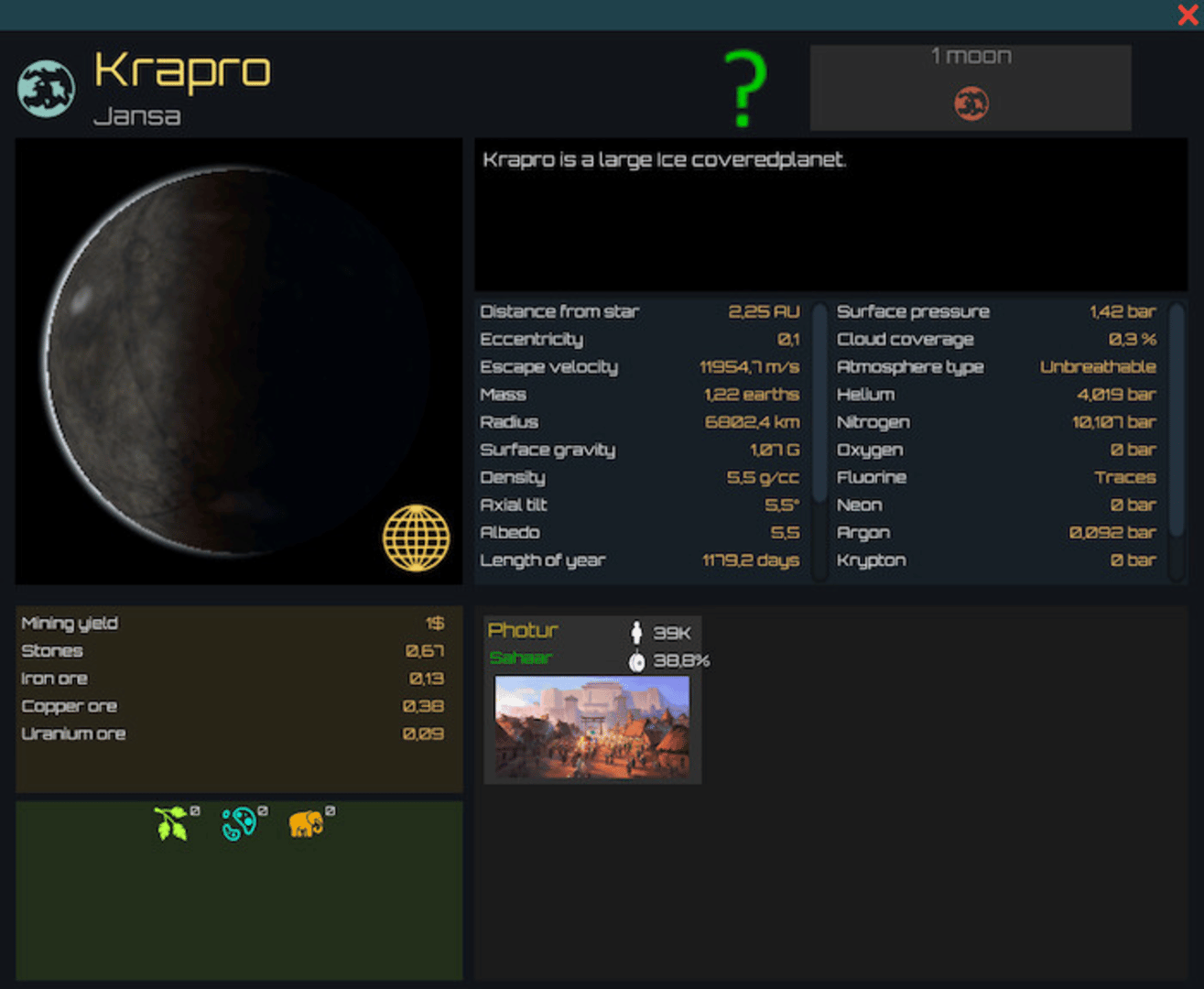The image size is (1204, 989).
Task: Click the teal microbe life icon
Action: pos(239,823)
